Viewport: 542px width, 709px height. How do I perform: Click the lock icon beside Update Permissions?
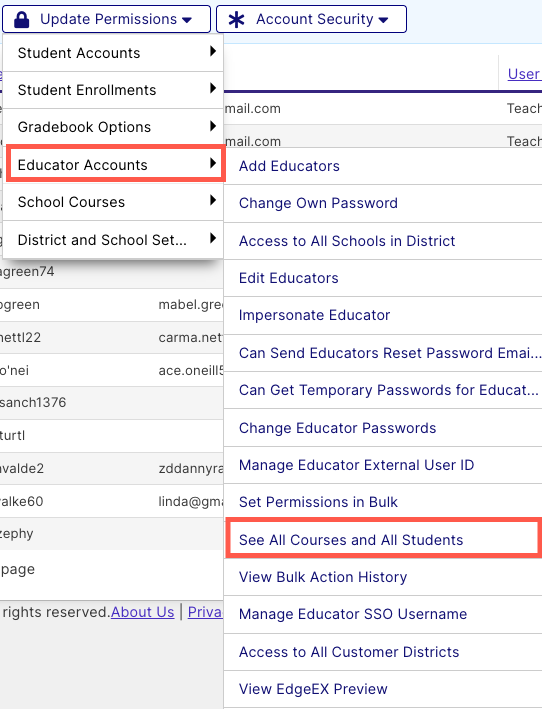click(22, 19)
